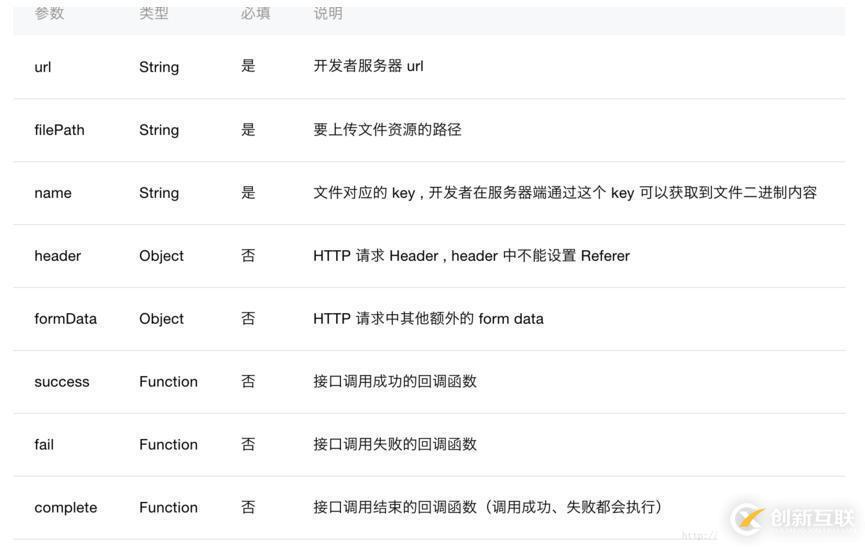Image resolution: width=865 pixels, height=548 pixels.
Task: Click the 参数 column header
Action: tap(49, 14)
